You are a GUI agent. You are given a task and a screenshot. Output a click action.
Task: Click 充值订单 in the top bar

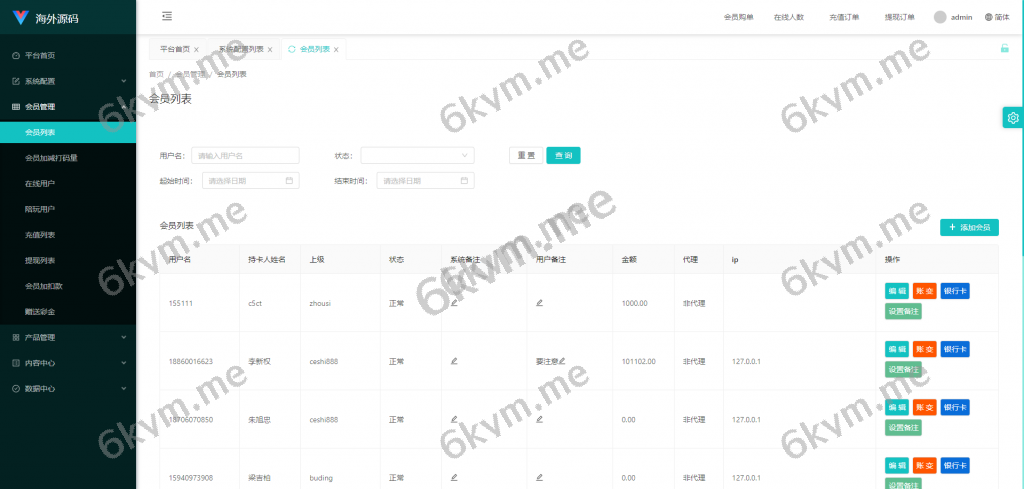tap(844, 18)
